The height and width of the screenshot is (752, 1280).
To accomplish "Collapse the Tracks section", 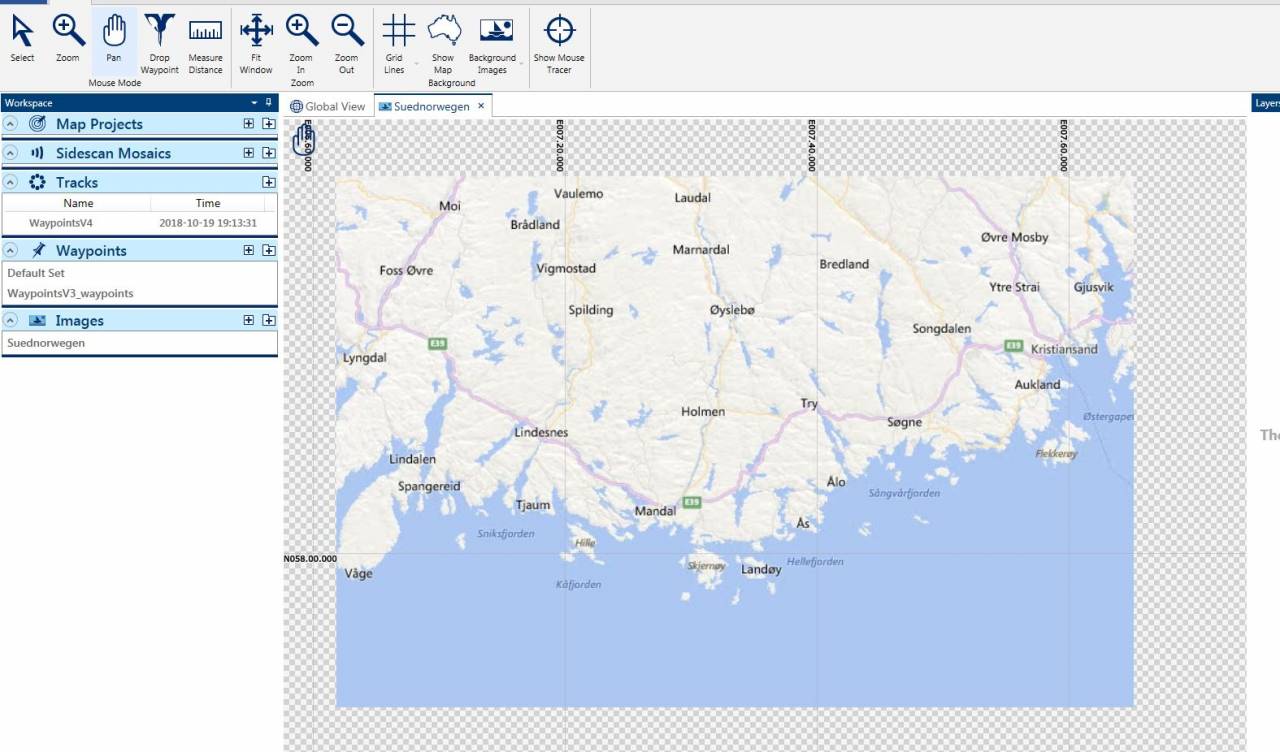I will tap(11, 182).
